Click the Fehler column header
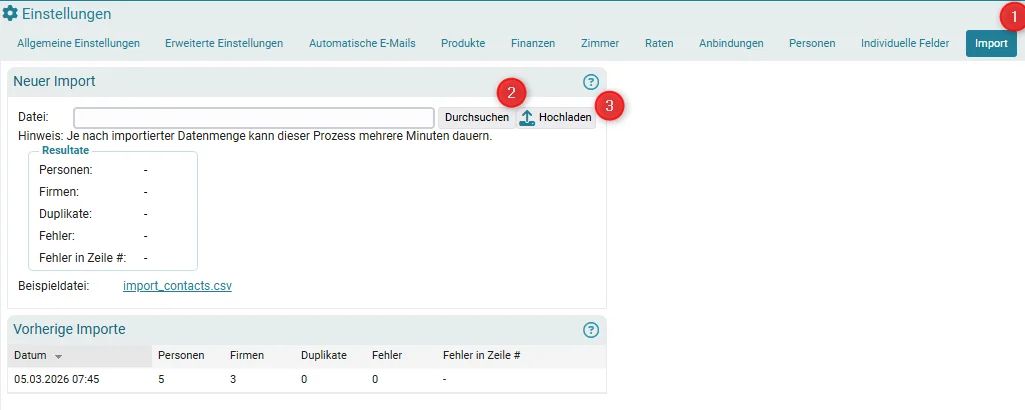The width and height of the screenshot is (1025, 410). (387, 356)
